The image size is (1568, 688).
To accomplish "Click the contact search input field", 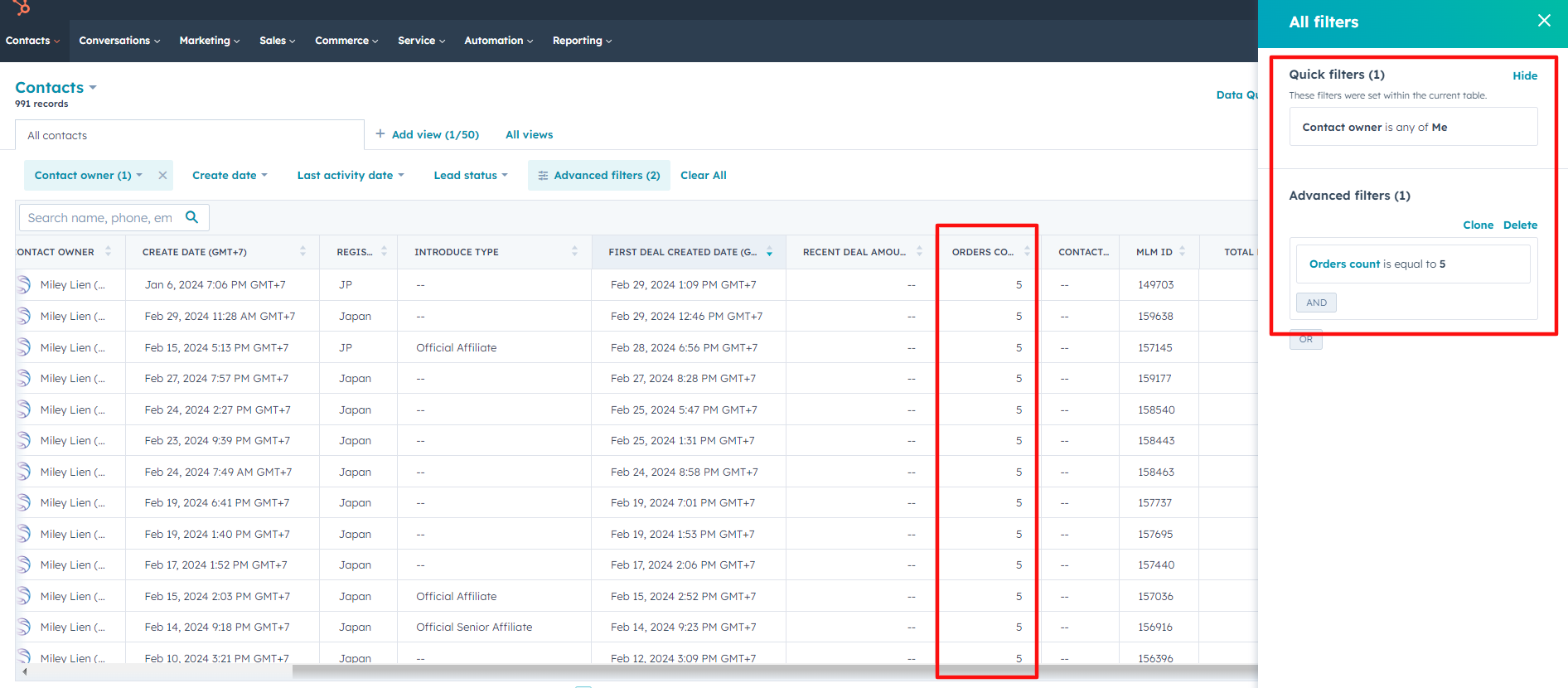I will click(x=99, y=217).
